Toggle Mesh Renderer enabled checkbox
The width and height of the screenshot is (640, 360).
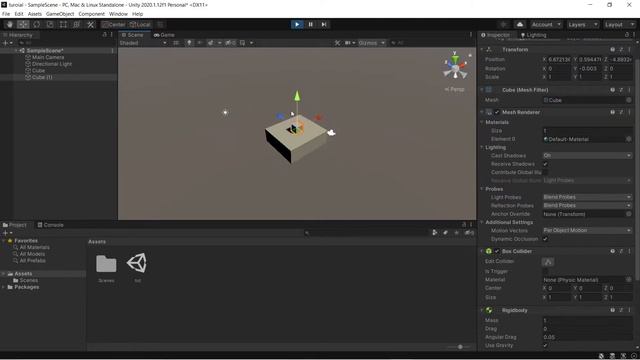pos(497,112)
